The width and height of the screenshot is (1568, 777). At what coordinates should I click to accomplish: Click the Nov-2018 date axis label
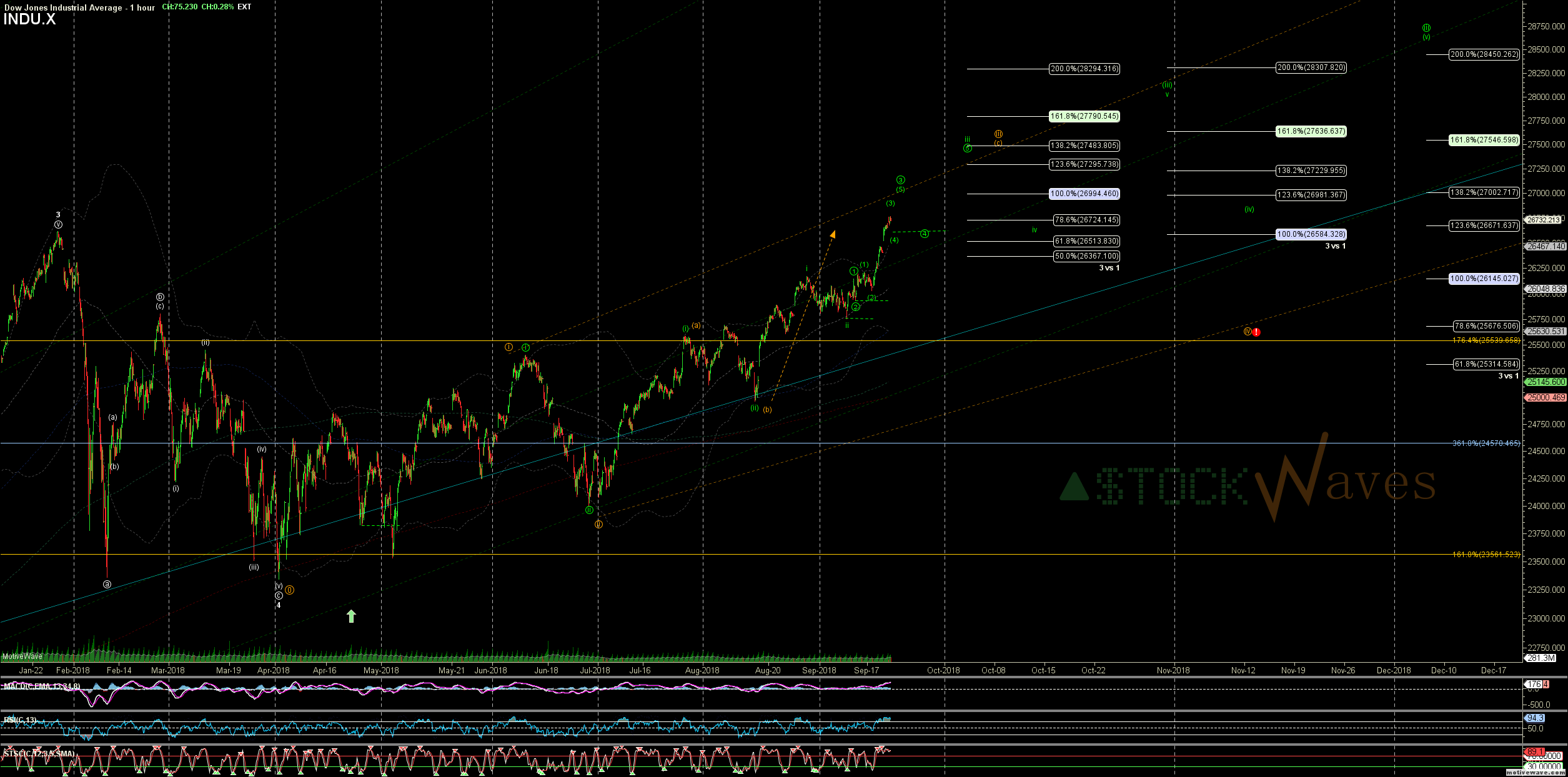(x=1173, y=670)
